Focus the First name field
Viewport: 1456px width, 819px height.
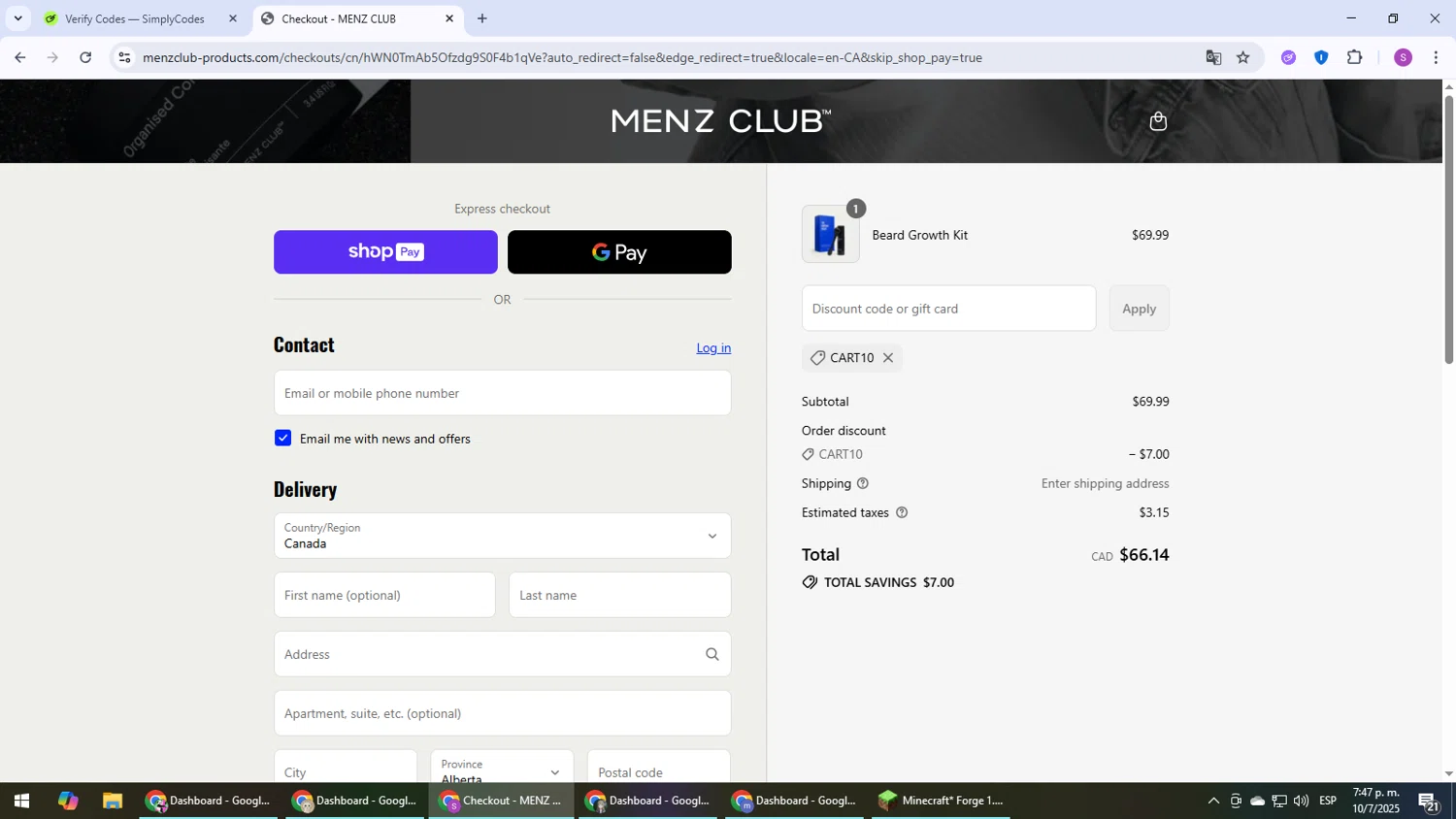click(x=384, y=595)
